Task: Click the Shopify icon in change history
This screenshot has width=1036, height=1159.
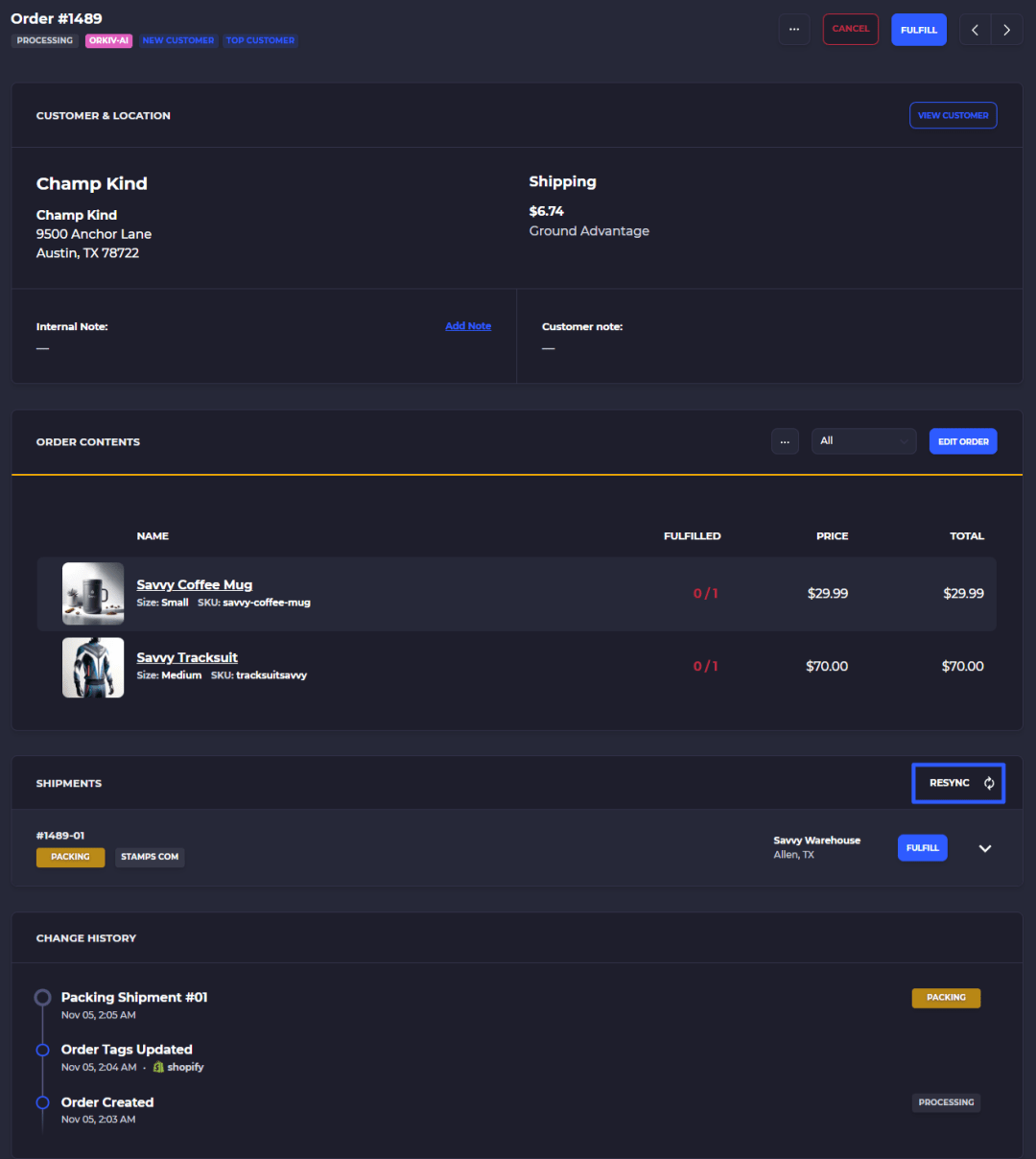Action: (x=158, y=1067)
